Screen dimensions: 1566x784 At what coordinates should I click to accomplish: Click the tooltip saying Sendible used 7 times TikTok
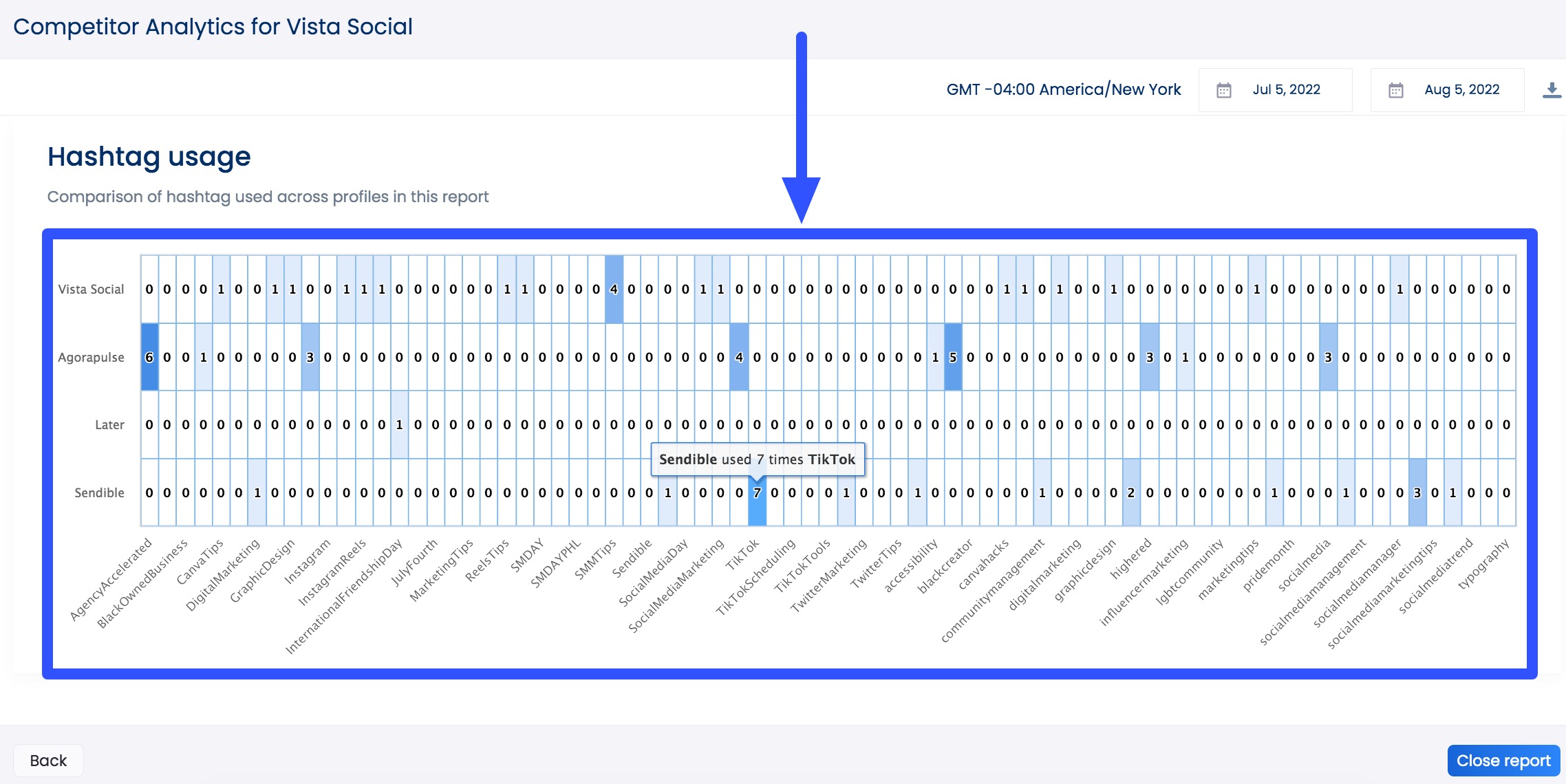(x=757, y=459)
